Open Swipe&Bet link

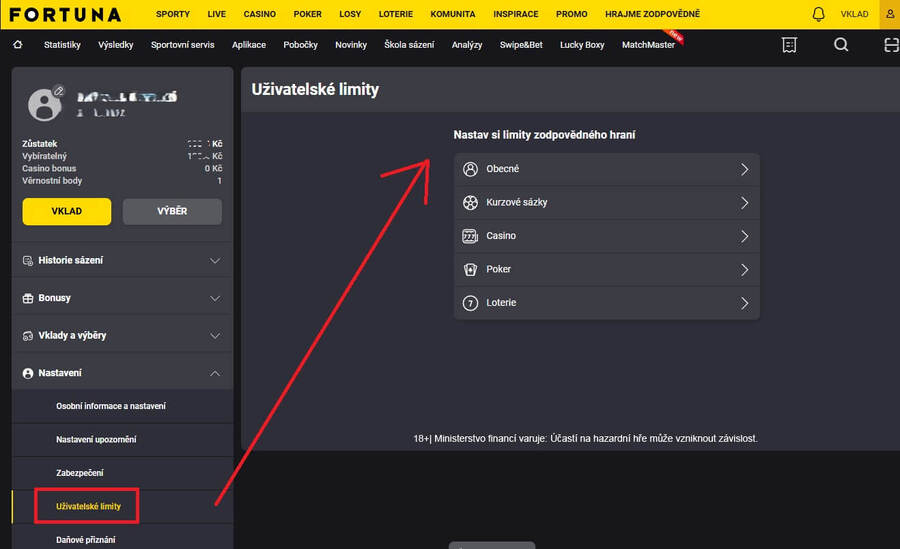click(521, 45)
